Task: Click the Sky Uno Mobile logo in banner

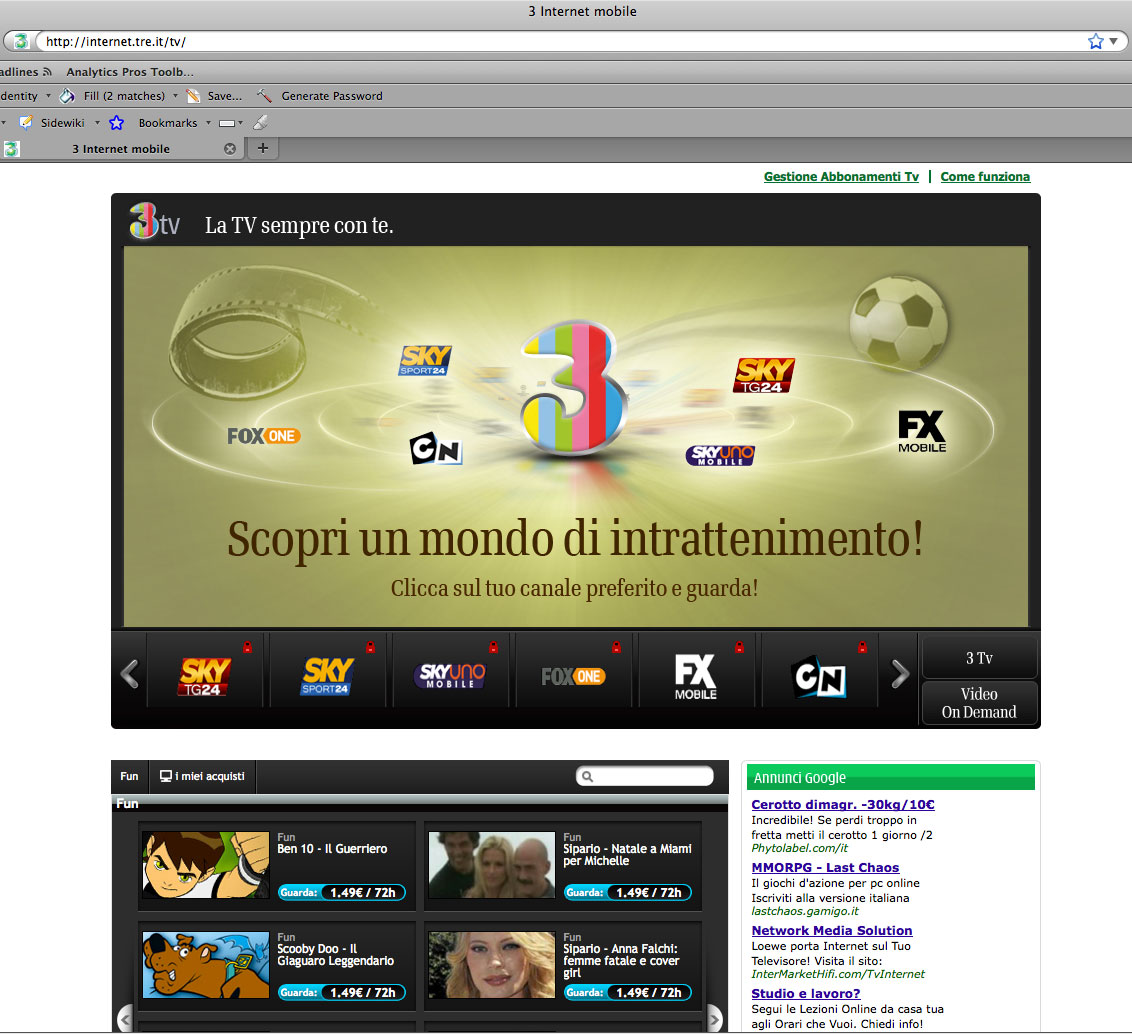Action: [x=720, y=455]
